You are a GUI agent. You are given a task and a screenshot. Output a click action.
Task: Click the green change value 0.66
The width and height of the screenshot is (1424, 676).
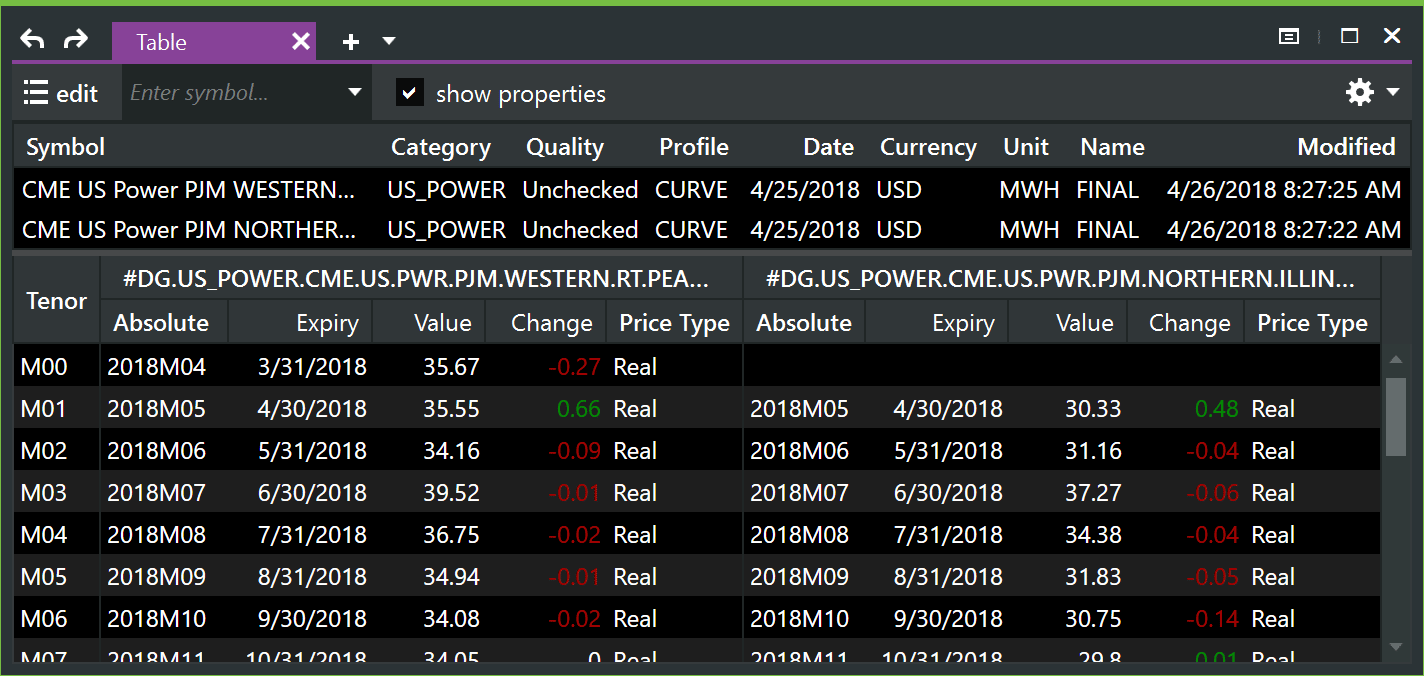tap(578, 409)
